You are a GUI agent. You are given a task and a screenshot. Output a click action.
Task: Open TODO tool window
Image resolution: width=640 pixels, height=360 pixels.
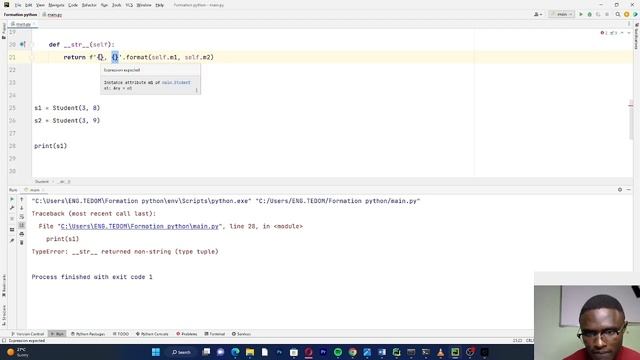(x=121, y=334)
